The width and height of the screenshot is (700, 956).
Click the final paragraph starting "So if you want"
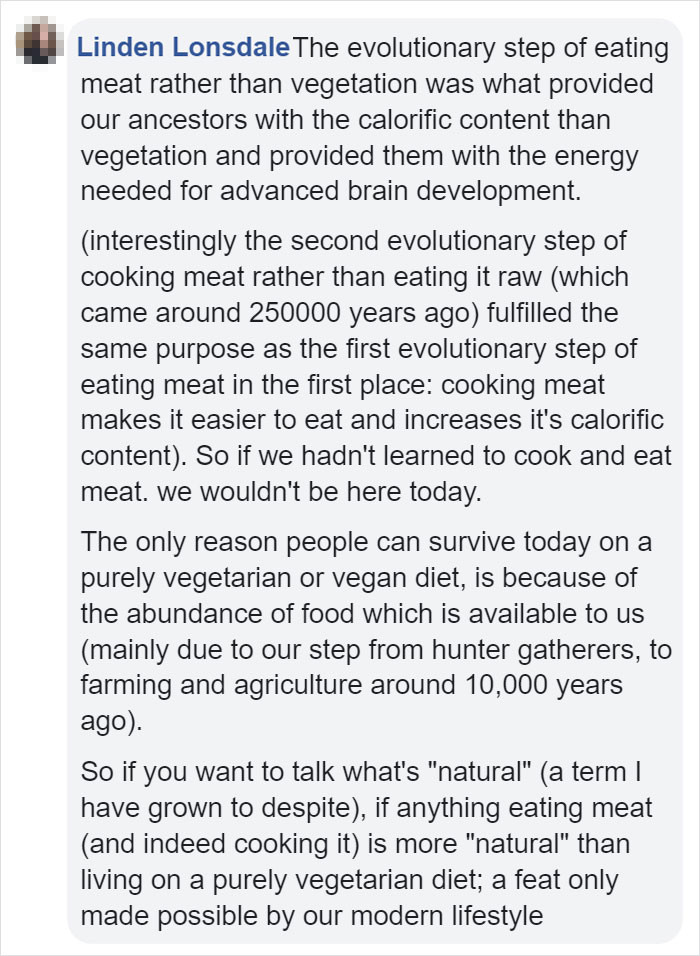point(367,844)
